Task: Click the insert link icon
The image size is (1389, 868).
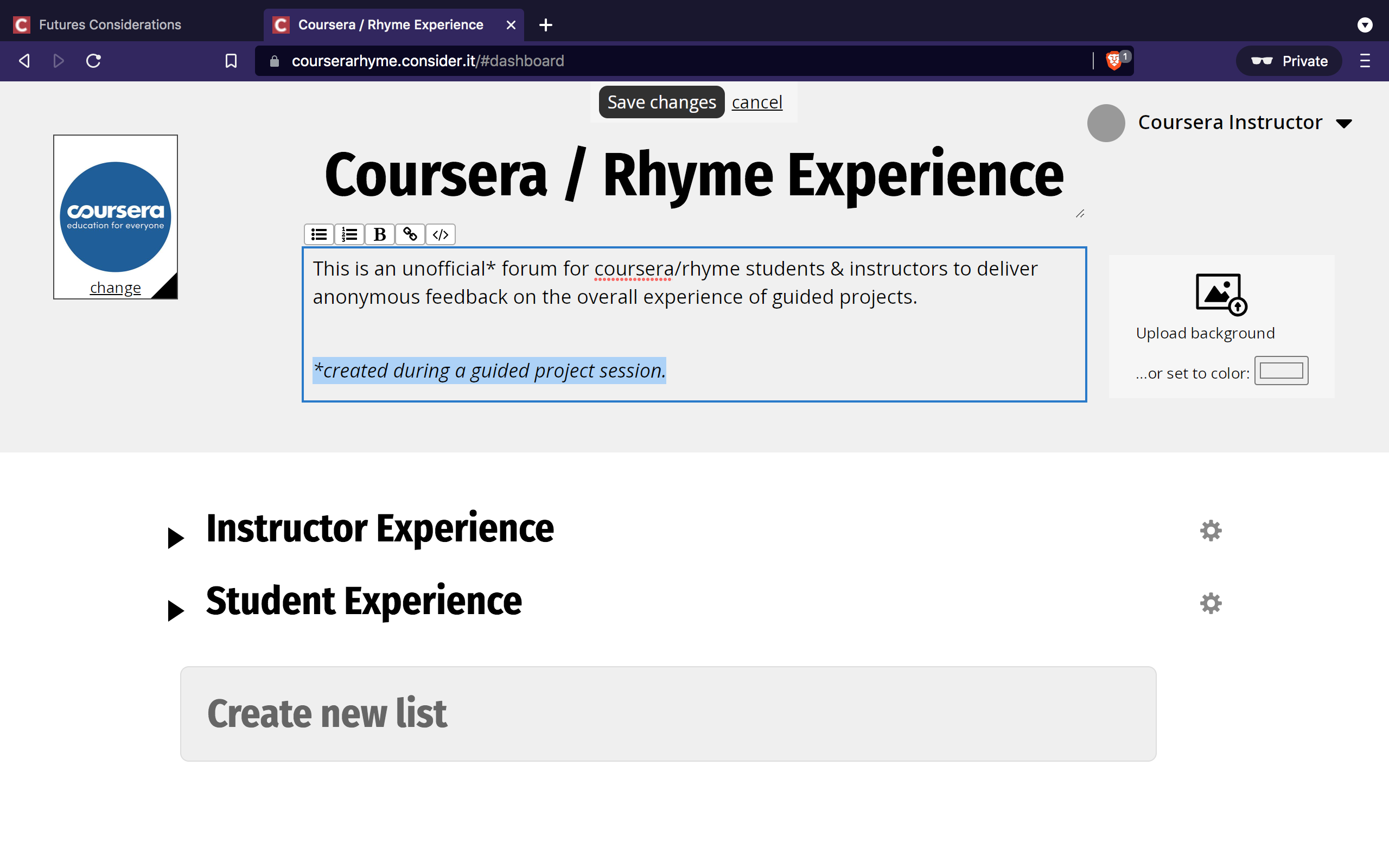Action: pos(410,234)
